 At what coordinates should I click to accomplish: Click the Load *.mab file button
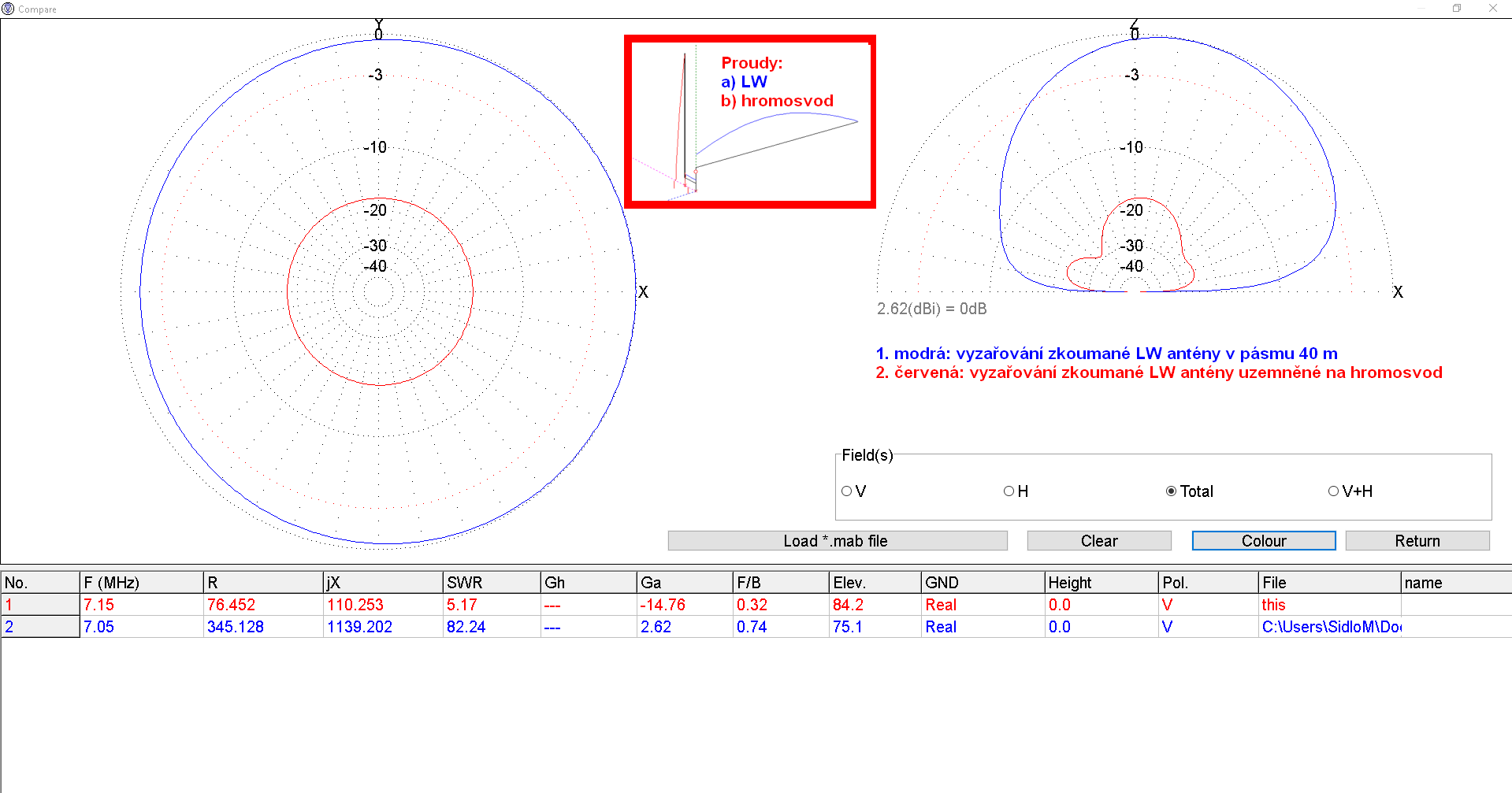tap(837, 541)
